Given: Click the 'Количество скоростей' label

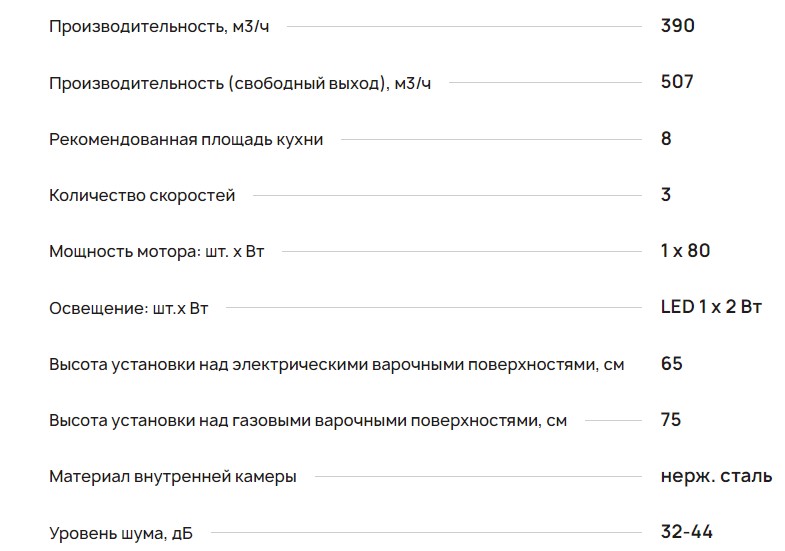Looking at the screenshot, I should click(x=142, y=195).
